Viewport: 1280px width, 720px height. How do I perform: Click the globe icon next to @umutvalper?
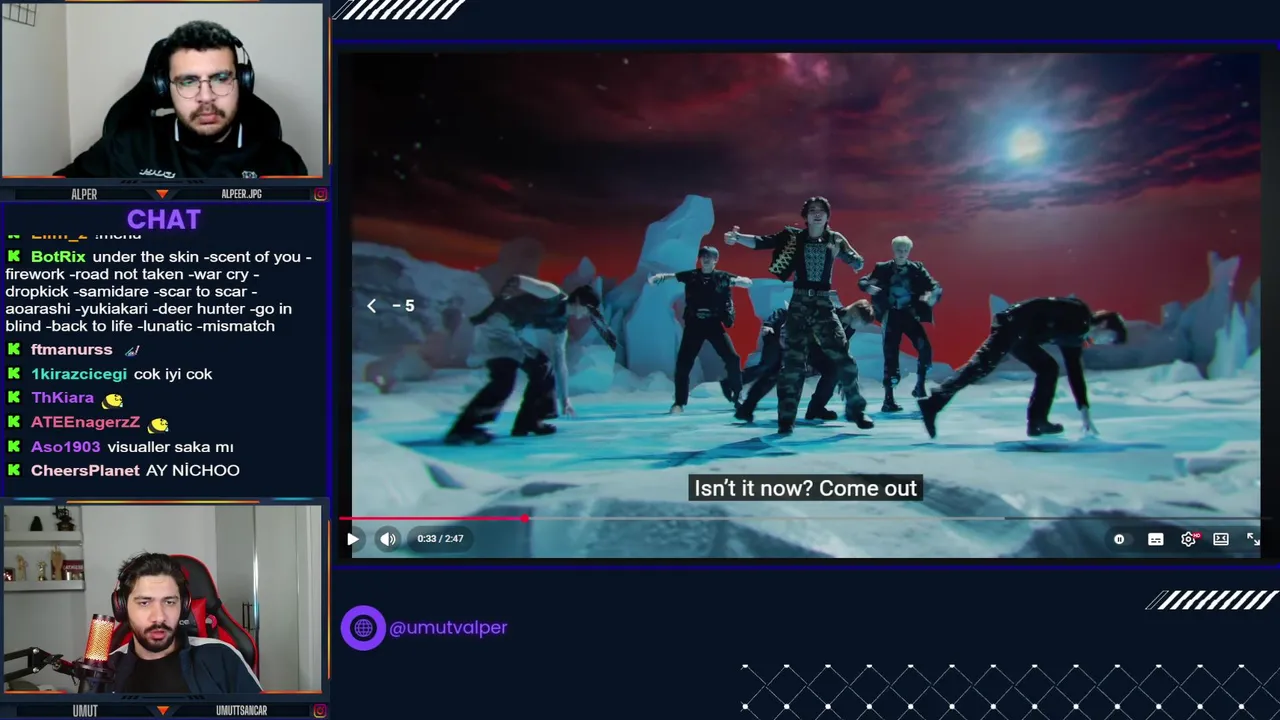tap(363, 628)
